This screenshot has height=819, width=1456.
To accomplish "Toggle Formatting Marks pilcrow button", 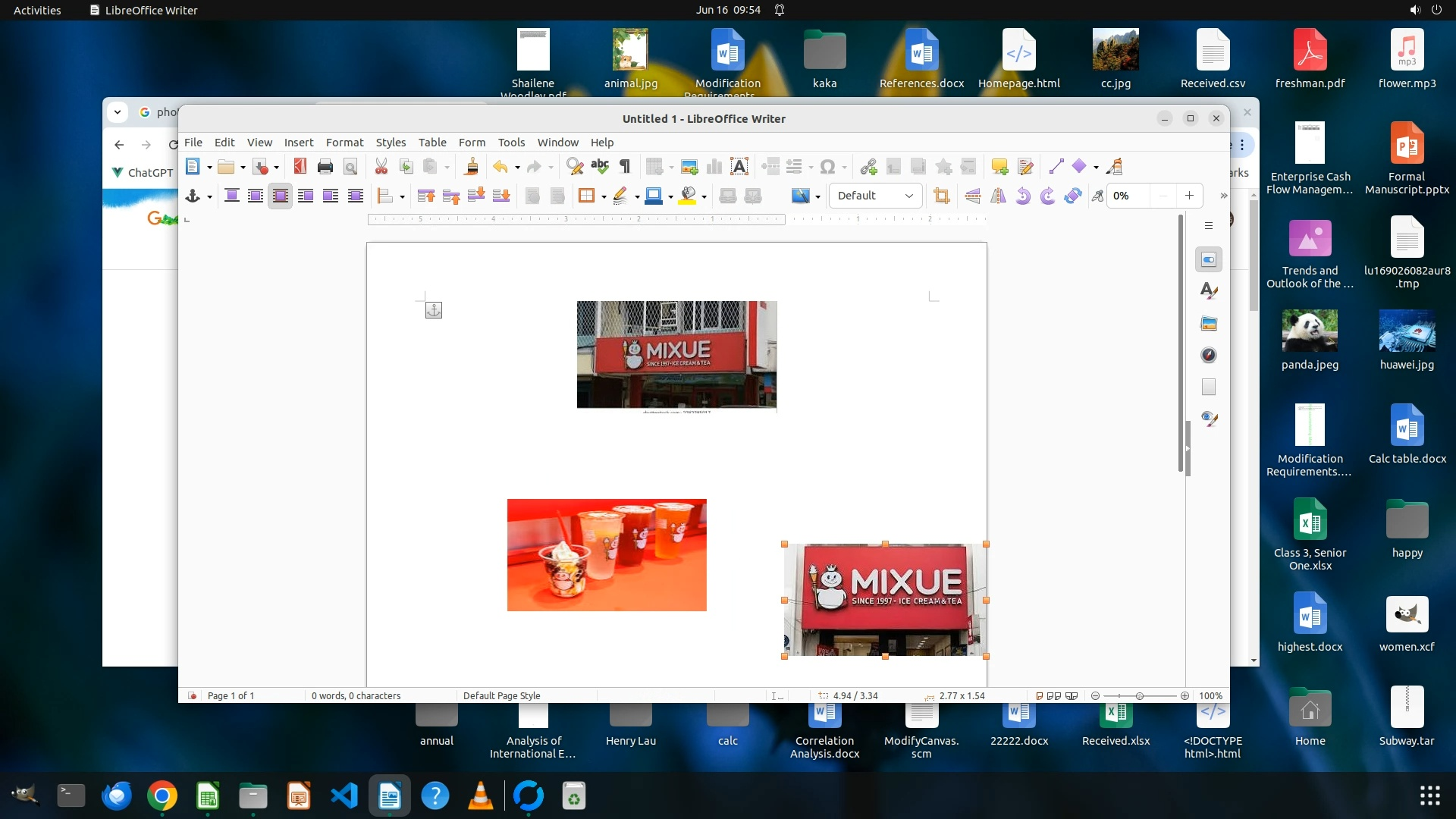I will pyautogui.click(x=625, y=167).
